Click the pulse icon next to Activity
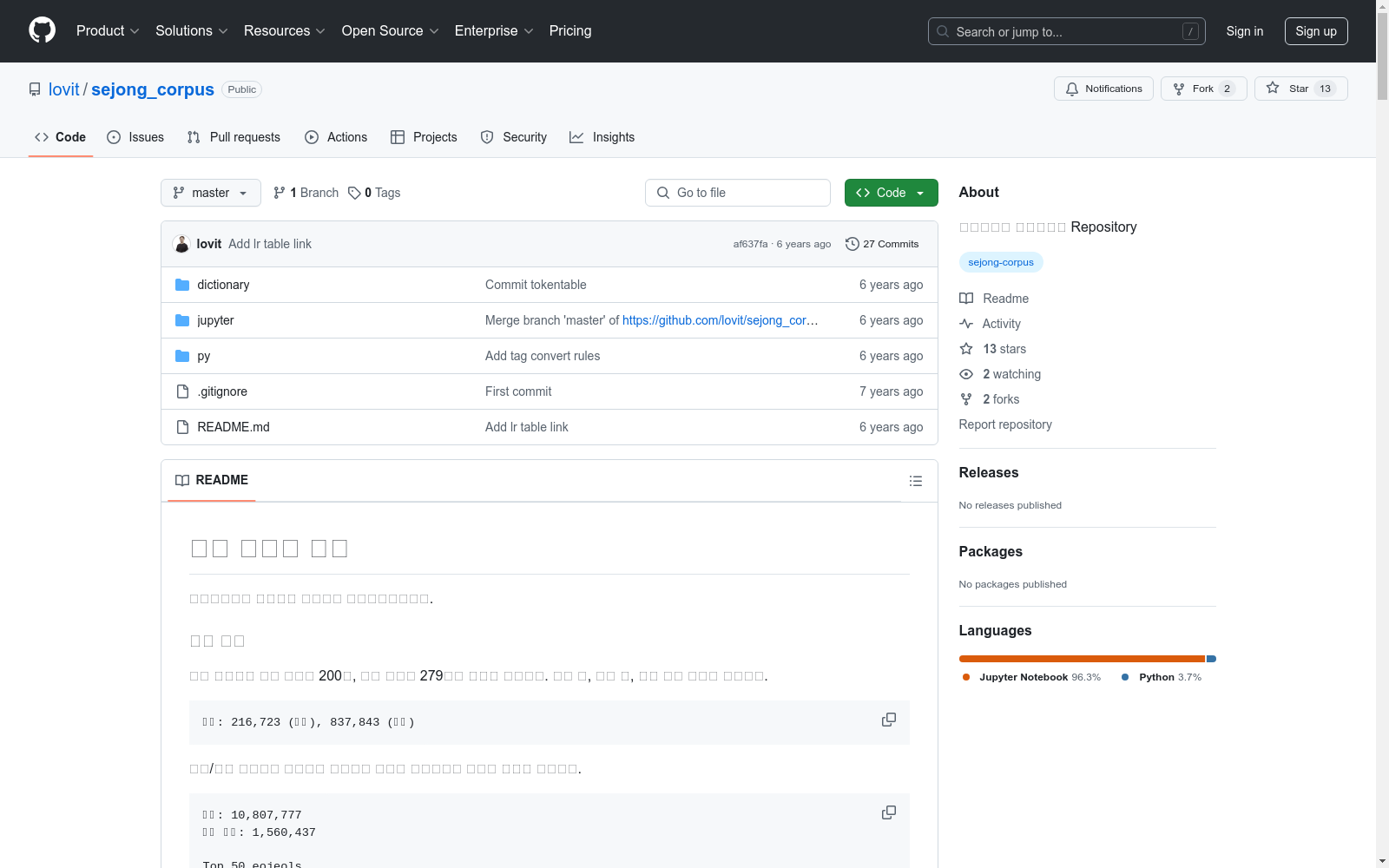 [x=966, y=324]
